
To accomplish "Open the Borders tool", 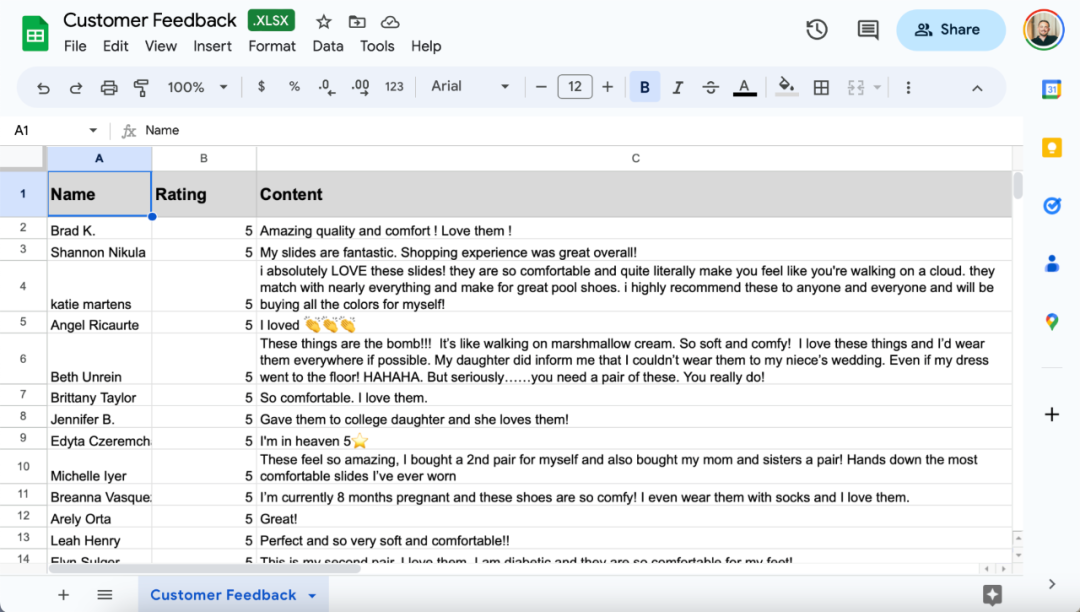I will point(821,87).
